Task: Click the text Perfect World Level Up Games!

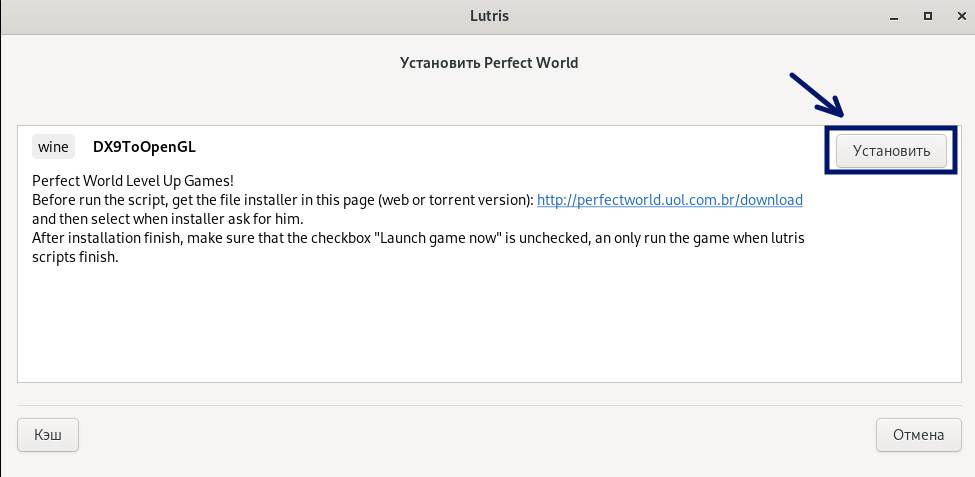Action: tap(133, 182)
